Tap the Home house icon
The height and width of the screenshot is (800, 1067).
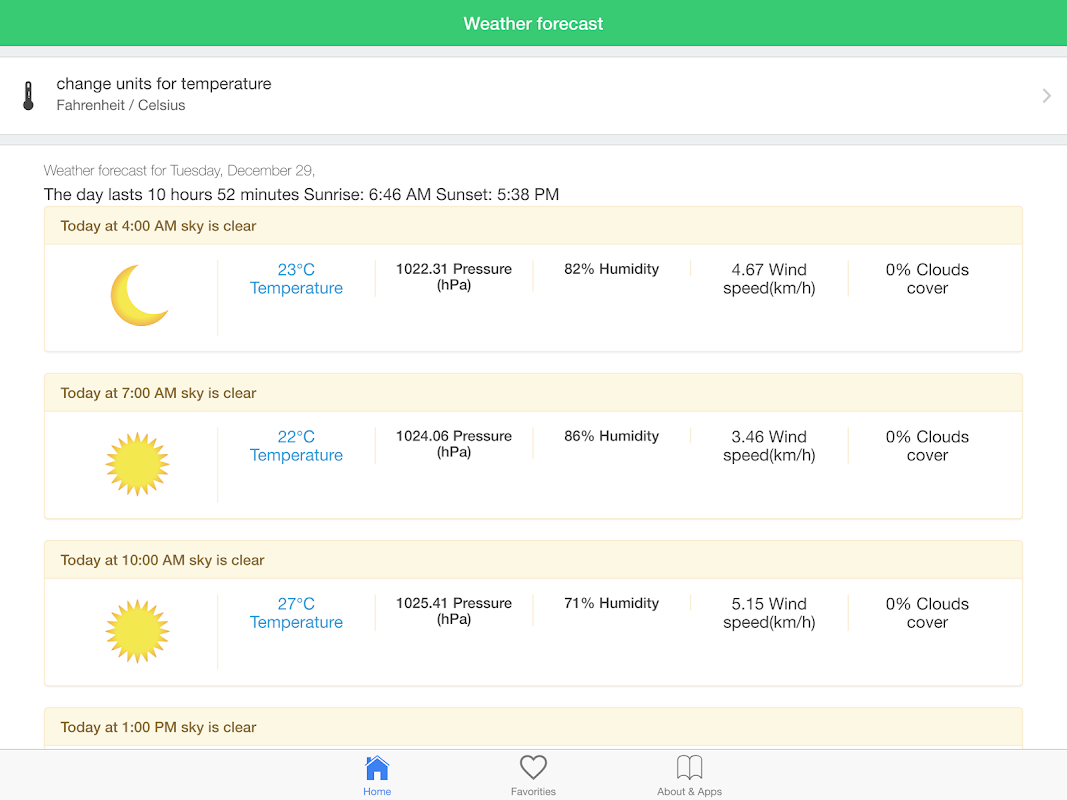tap(377, 768)
